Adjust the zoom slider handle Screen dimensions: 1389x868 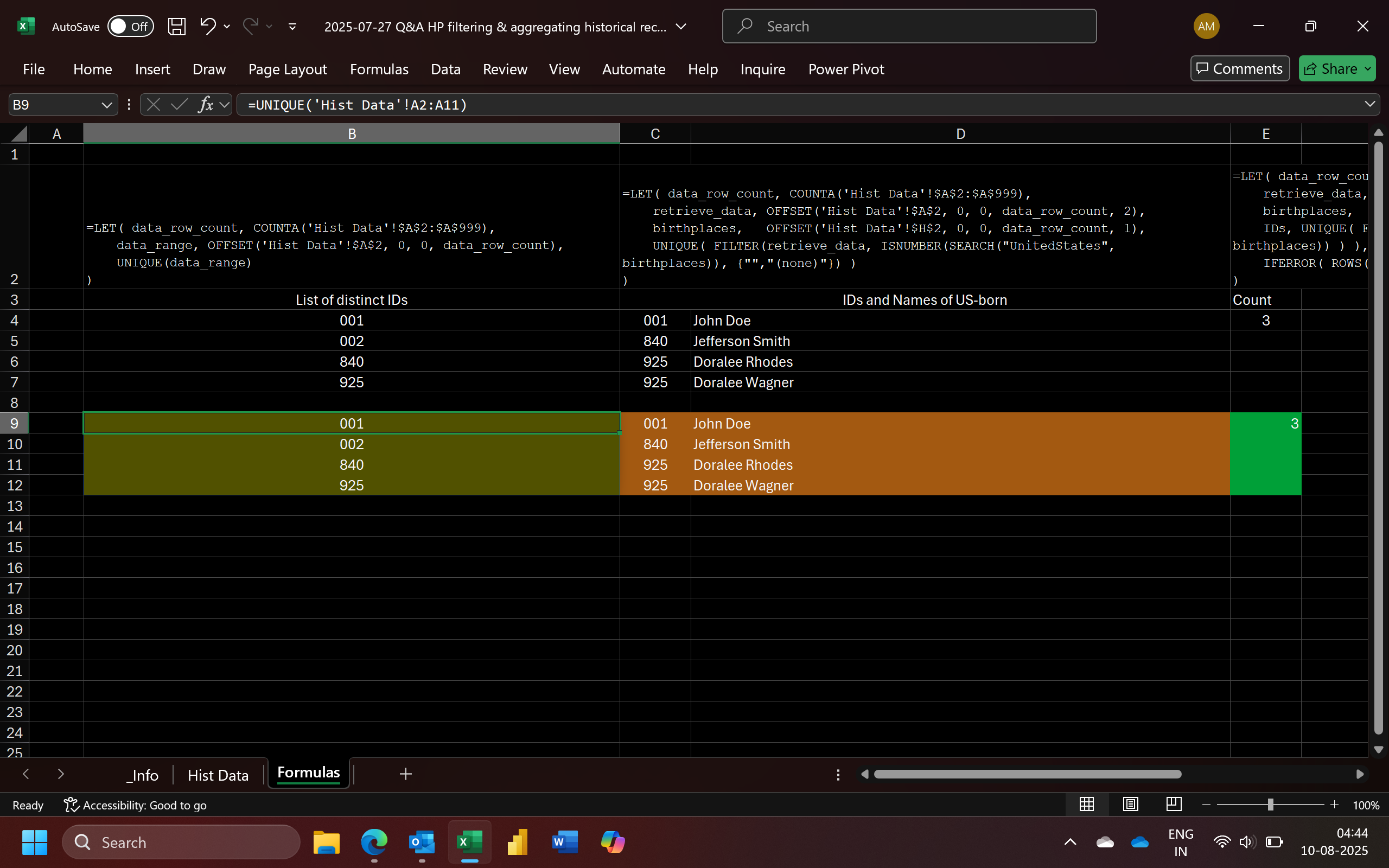click(x=1270, y=805)
